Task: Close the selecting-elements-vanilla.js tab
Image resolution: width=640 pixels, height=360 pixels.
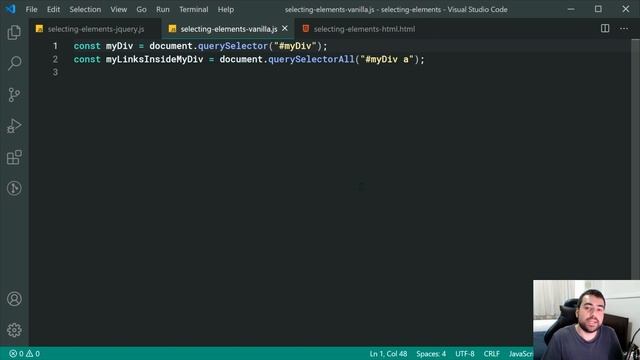Action: coord(284,28)
